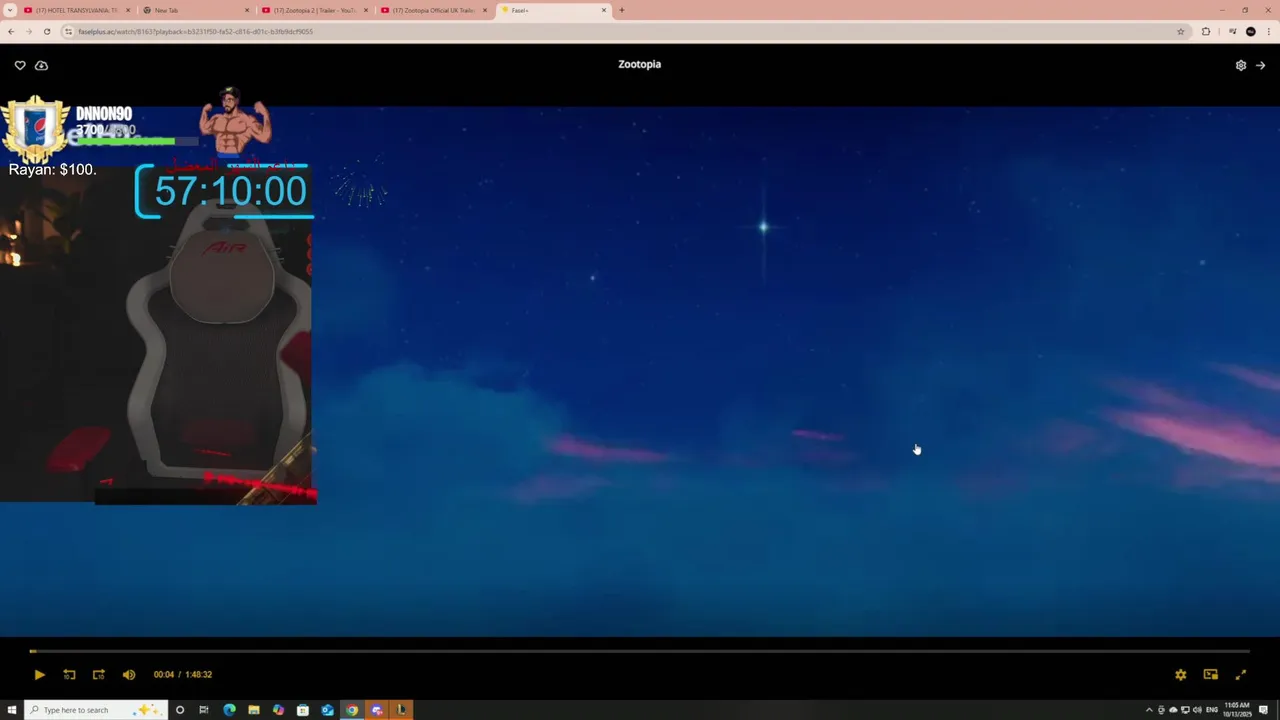1280x720 pixels.
Task: Mute the player volume
Action: [128, 675]
